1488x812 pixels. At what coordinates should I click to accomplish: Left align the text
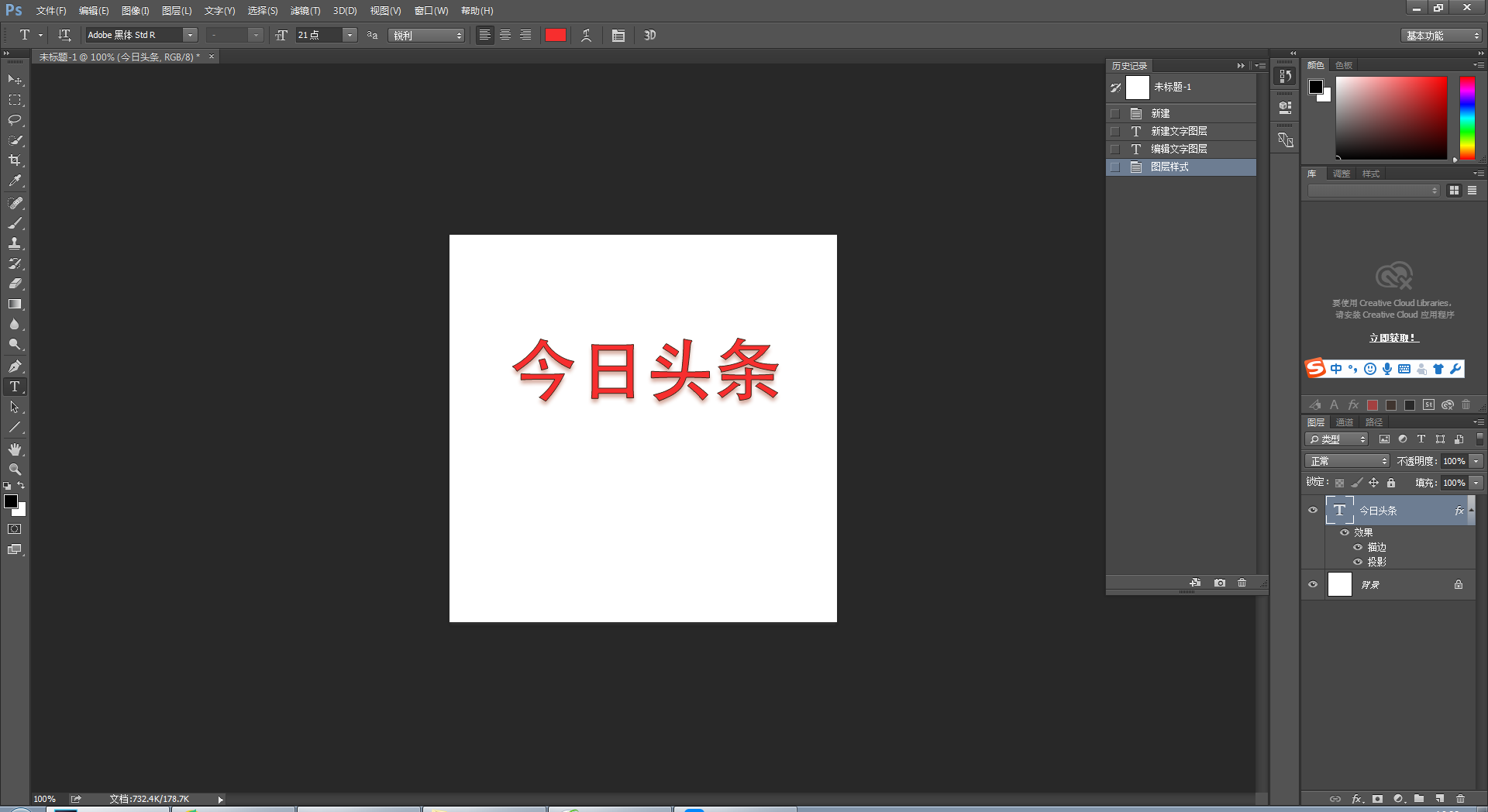pos(484,35)
